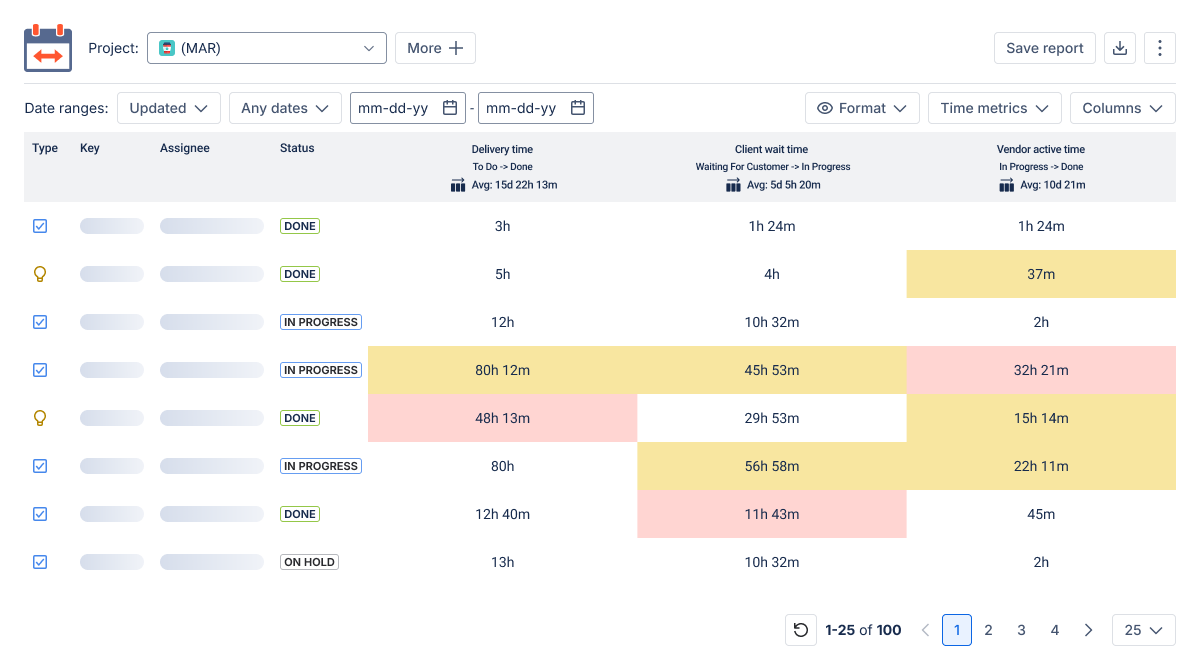Screen dimensions: 1200x670
Task: Go to page 3
Action: click(x=1021, y=630)
